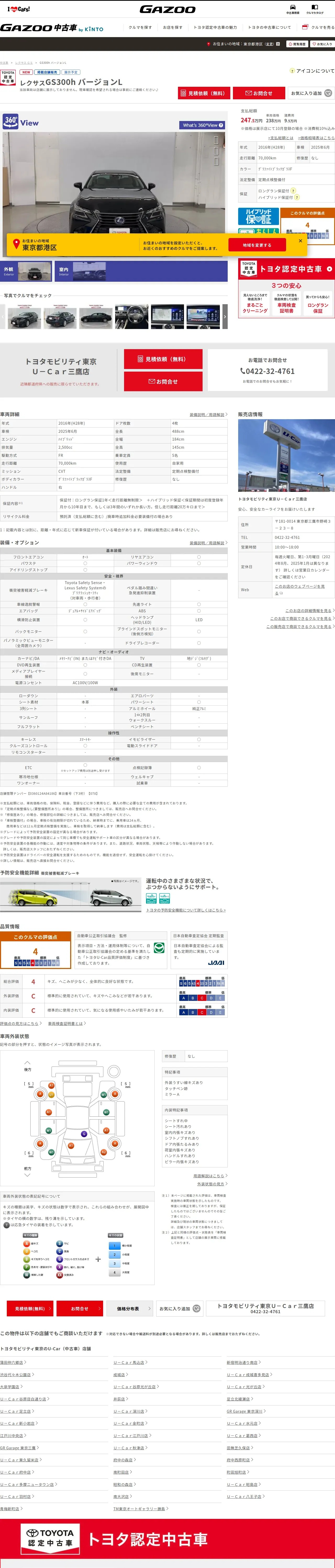Click the red 地域を変更する button
This screenshot has height=1568, width=335.
tap(256, 245)
